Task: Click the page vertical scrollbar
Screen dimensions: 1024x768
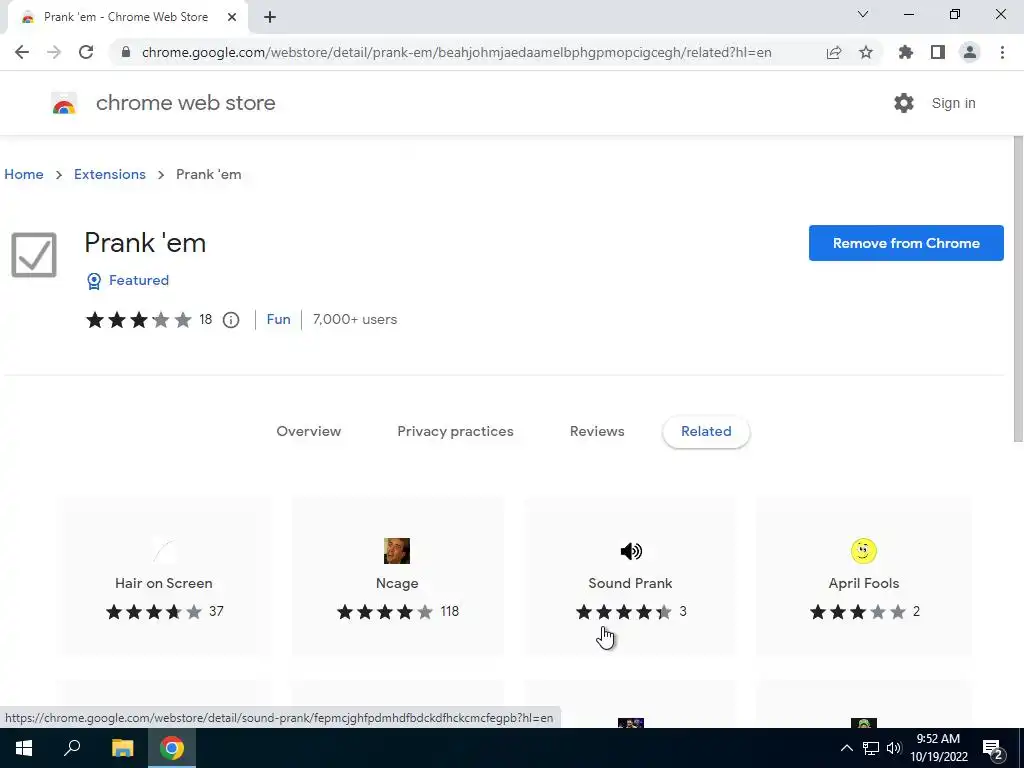Action: coord(1017,289)
